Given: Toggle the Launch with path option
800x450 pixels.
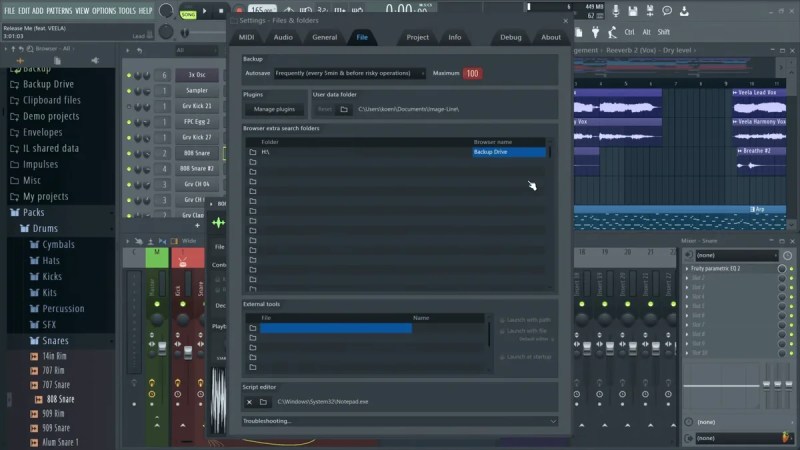Looking at the screenshot, I should [x=526, y=320].
